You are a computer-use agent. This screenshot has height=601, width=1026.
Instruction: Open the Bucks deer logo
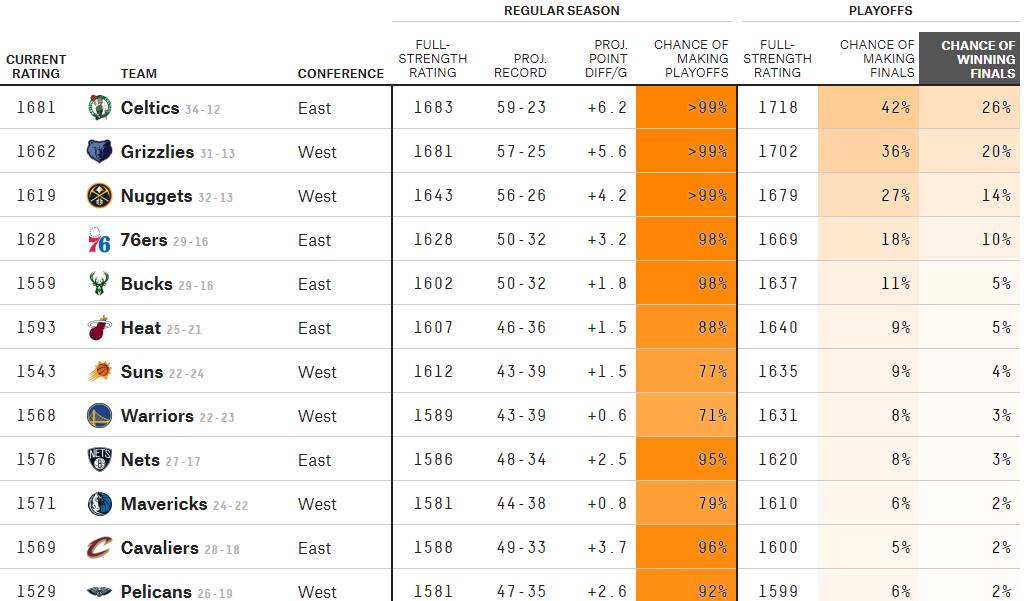click(99, 283)
